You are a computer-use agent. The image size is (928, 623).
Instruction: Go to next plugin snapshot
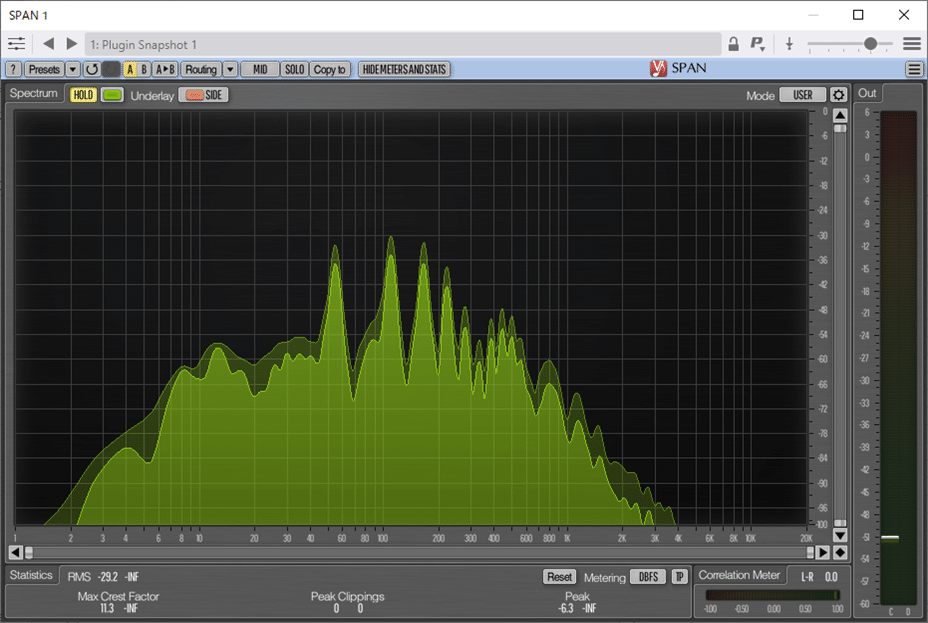click(x=72, y=44)
